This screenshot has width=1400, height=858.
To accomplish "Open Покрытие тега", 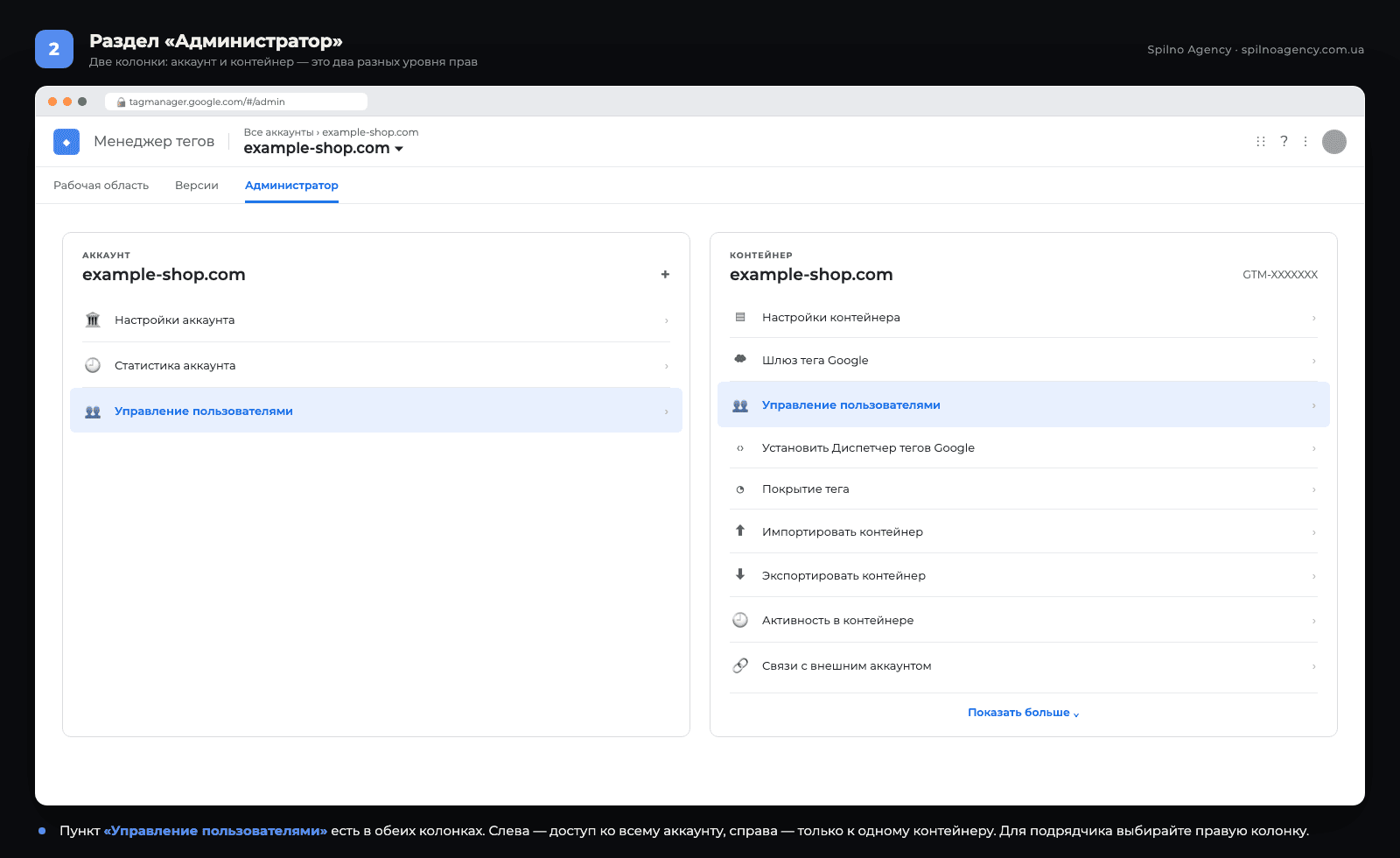I will coord(1024,489).
